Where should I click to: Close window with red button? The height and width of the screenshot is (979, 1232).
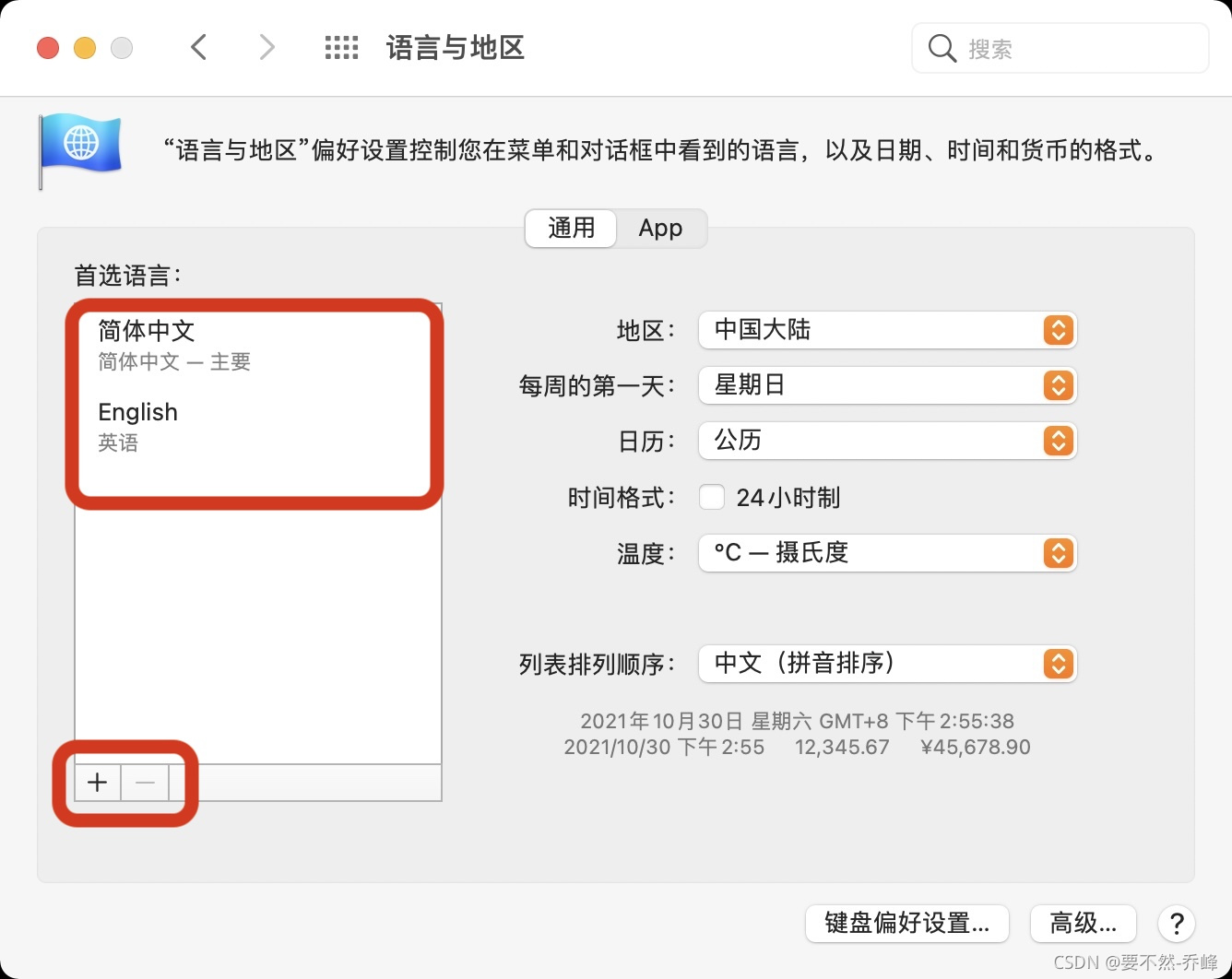pyautogui.click(x=48, y=48)
